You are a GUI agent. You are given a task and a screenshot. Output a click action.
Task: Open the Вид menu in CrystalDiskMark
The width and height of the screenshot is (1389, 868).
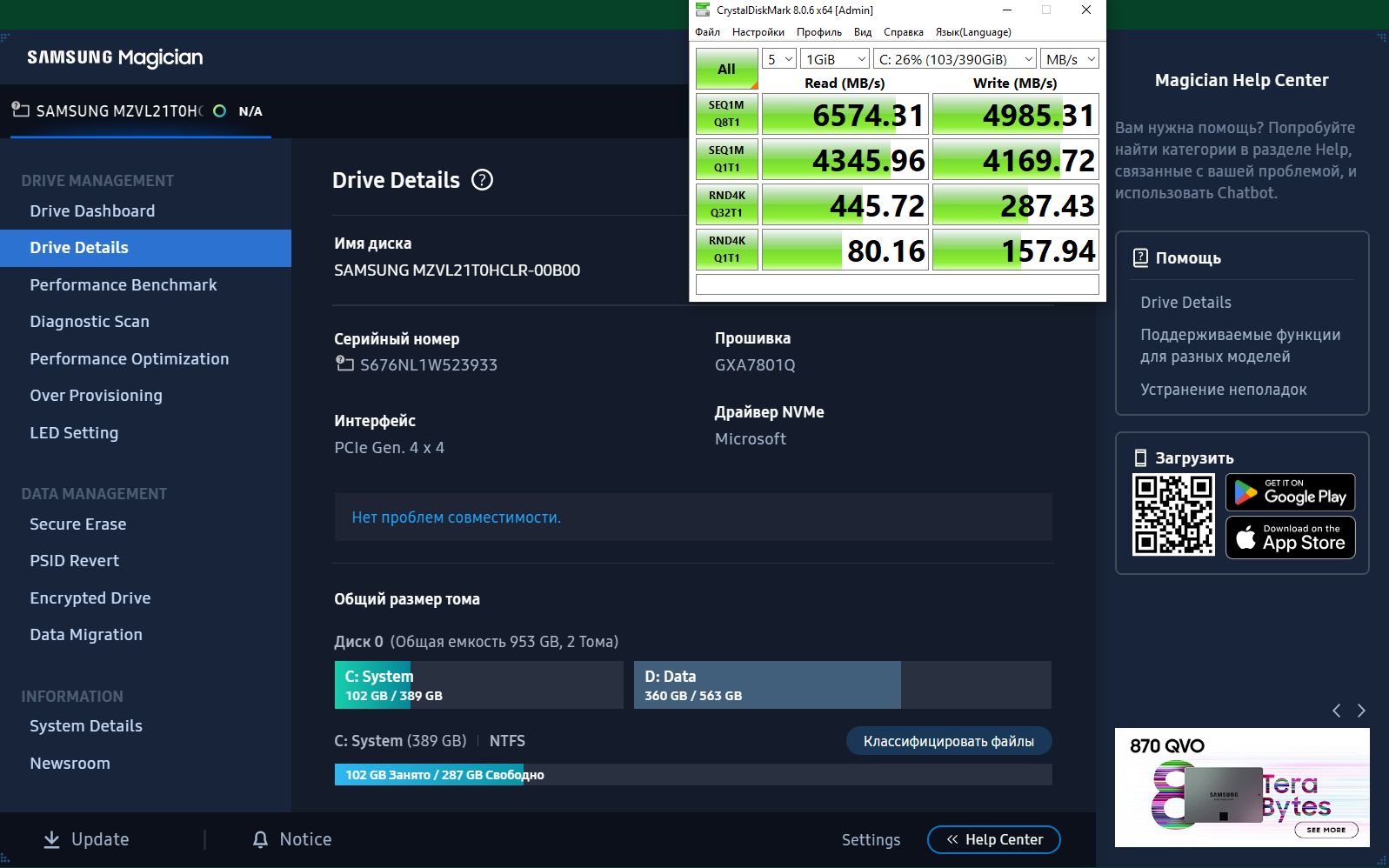pos(863,32)
